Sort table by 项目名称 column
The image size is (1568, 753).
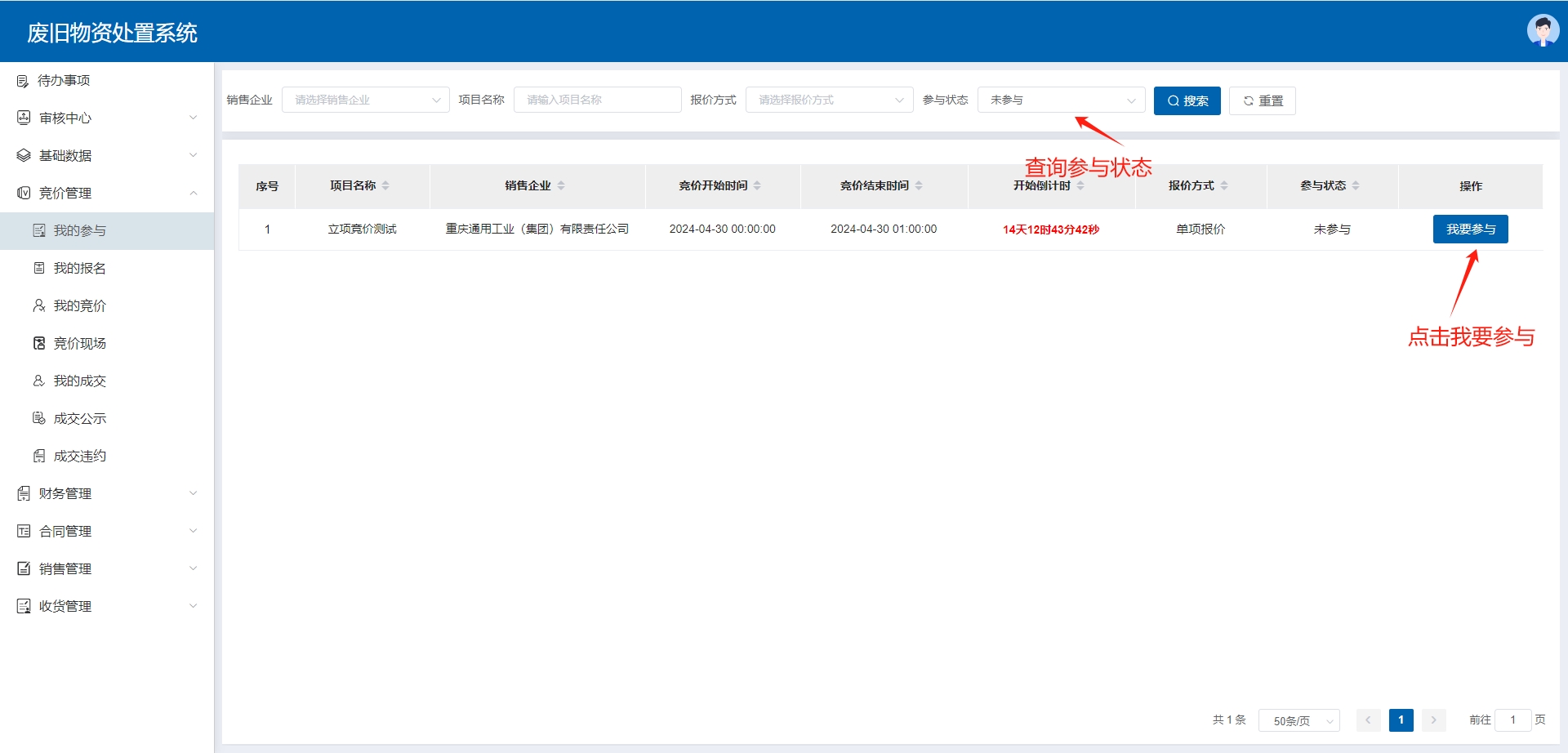pos(385,186)
